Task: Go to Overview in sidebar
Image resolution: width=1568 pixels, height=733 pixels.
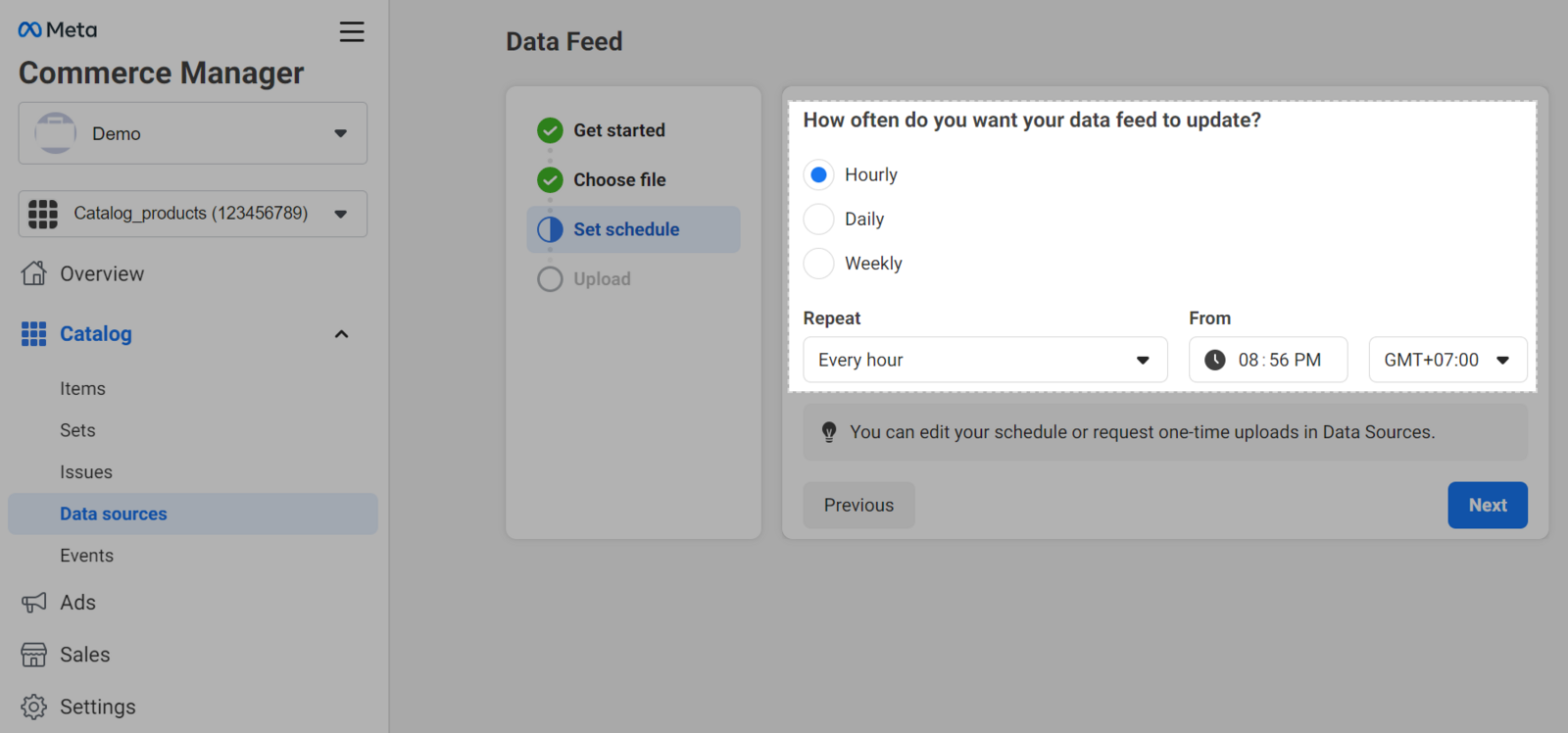Action: [102, 273]
